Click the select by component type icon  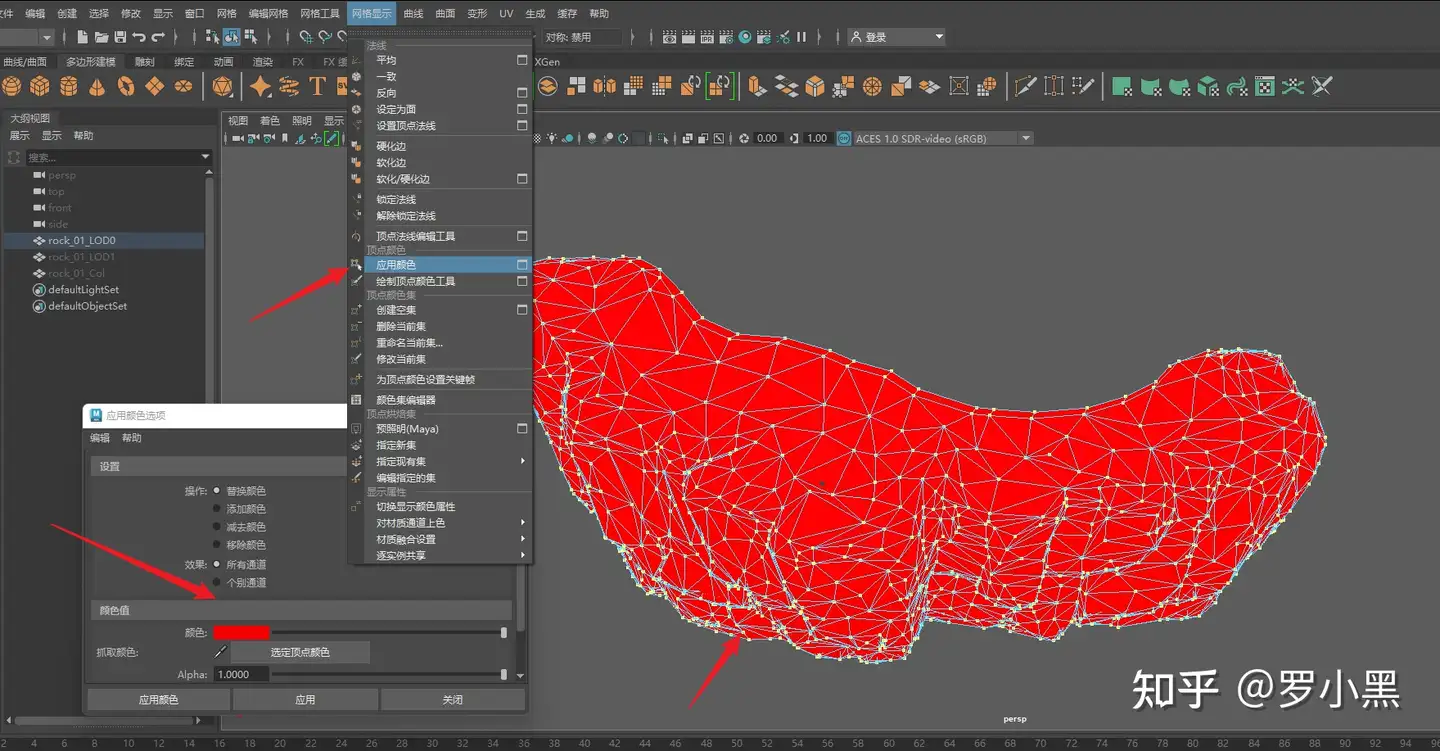pos(250,37)
